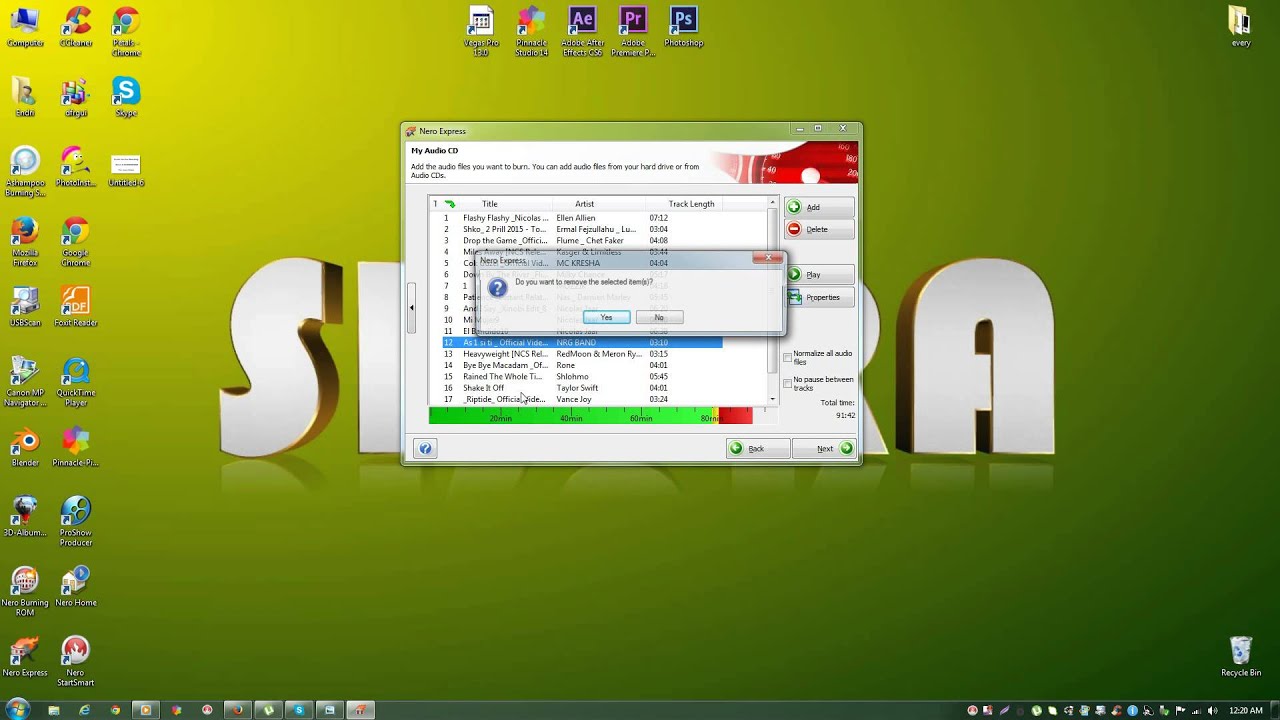Open the Windows Start menu
The image size is (1280, 720).
[x=17, y=710]
